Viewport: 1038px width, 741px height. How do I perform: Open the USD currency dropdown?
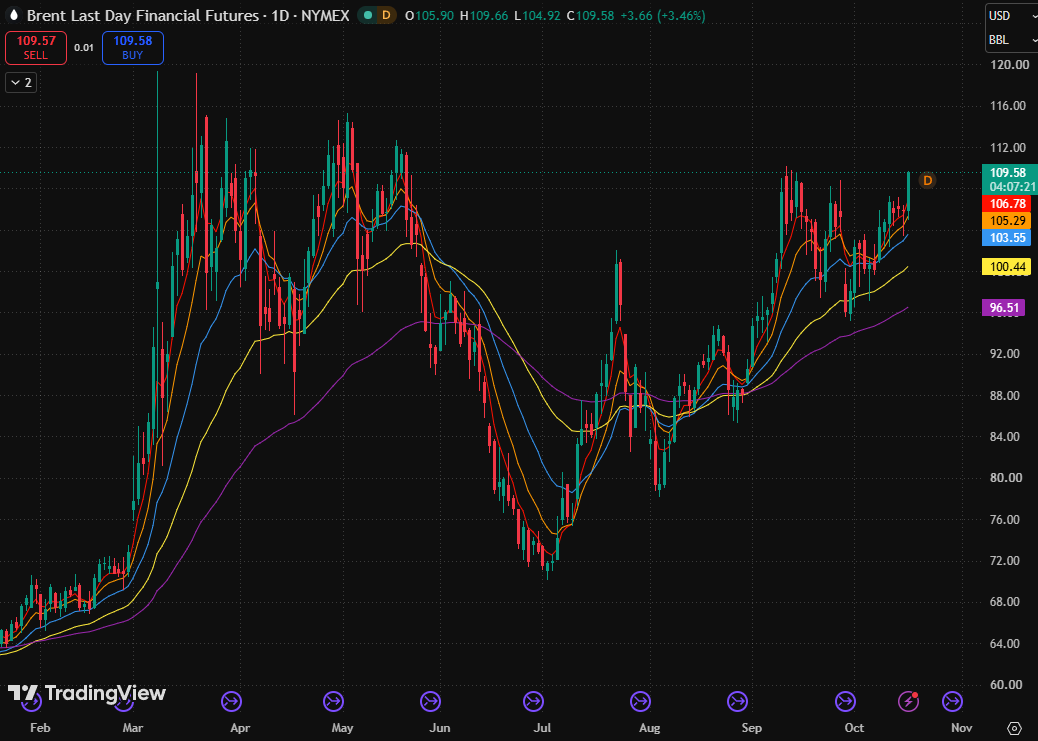point(1012,16)
